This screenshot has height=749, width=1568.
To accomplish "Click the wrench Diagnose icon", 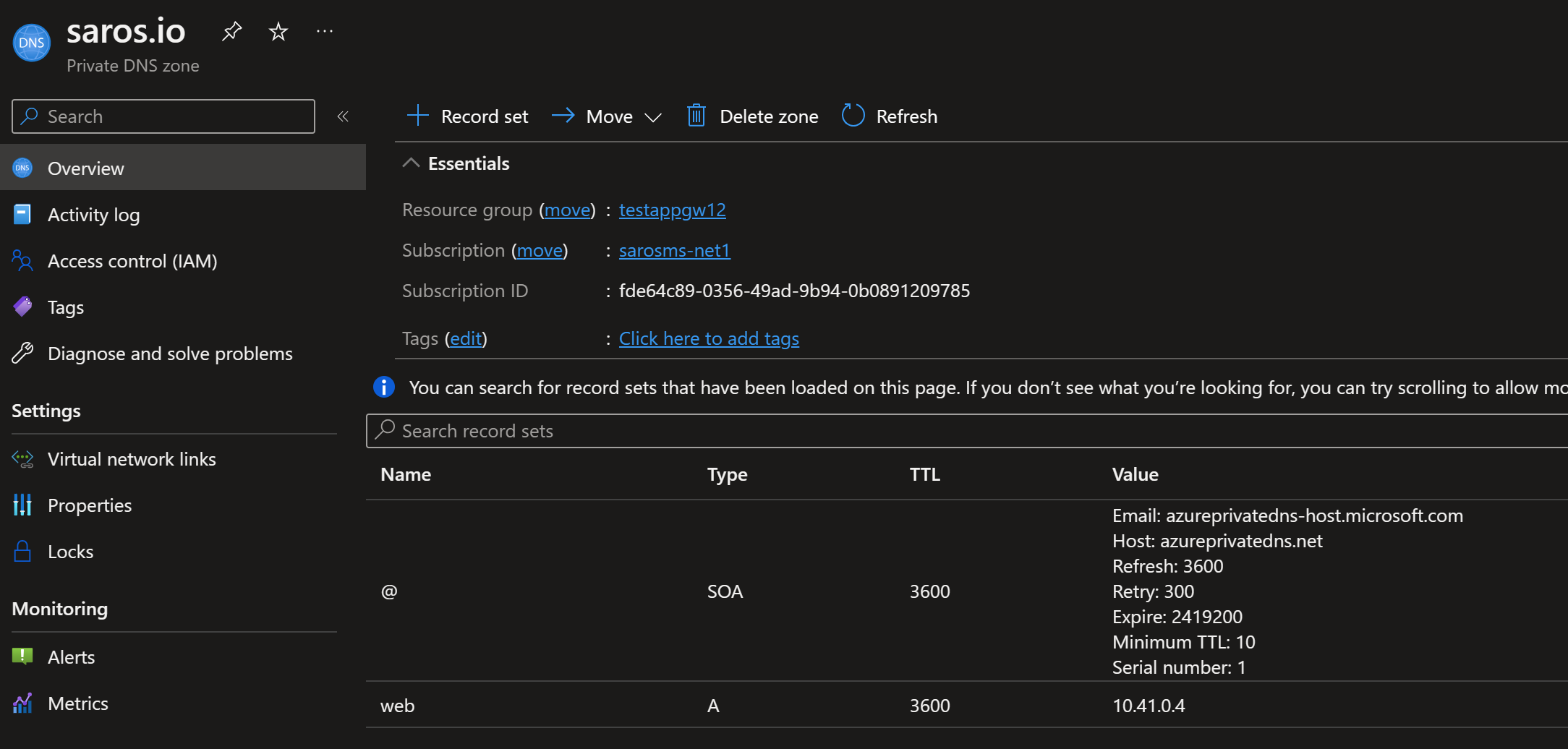I will 22,353.
